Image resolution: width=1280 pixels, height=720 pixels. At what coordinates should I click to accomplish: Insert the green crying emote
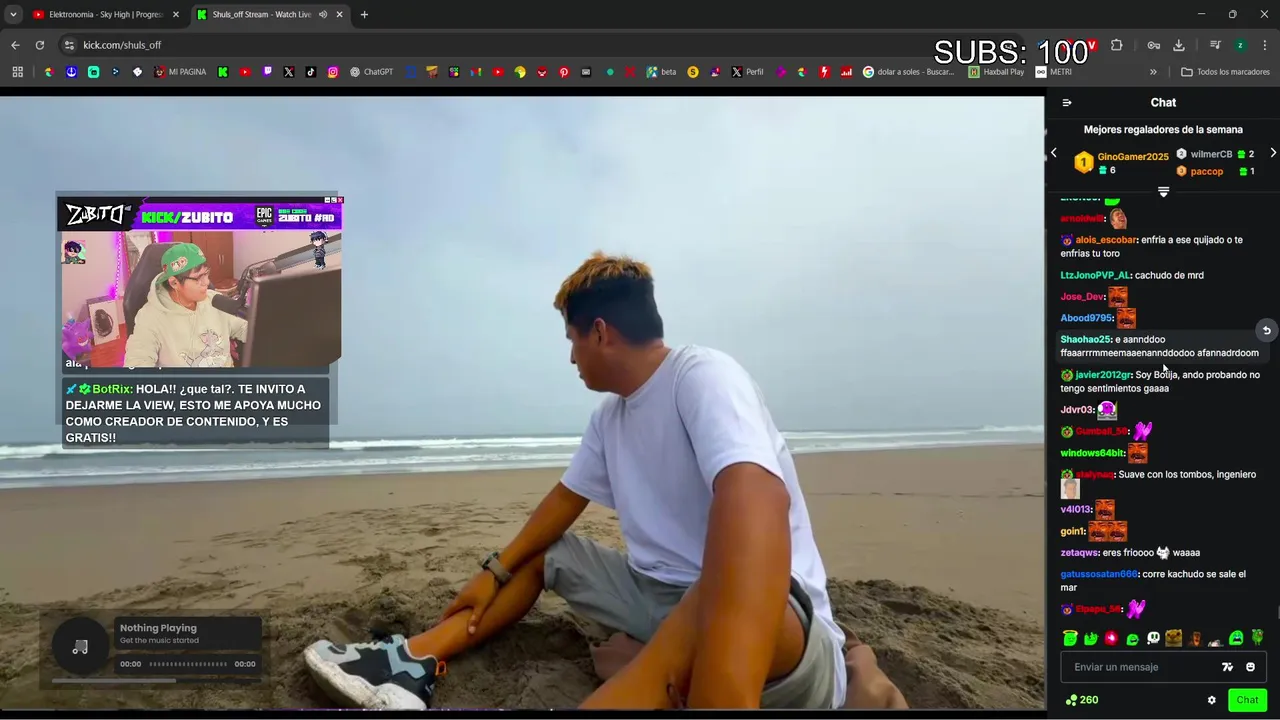(x=1236, y=638)
